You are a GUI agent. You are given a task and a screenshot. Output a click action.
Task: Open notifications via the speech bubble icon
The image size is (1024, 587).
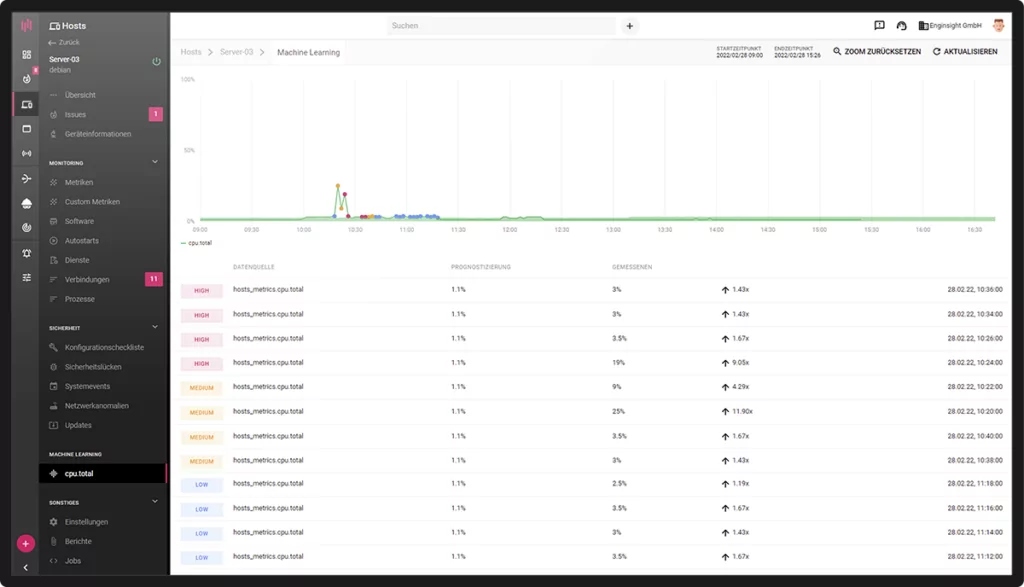[x=881, y=25]
